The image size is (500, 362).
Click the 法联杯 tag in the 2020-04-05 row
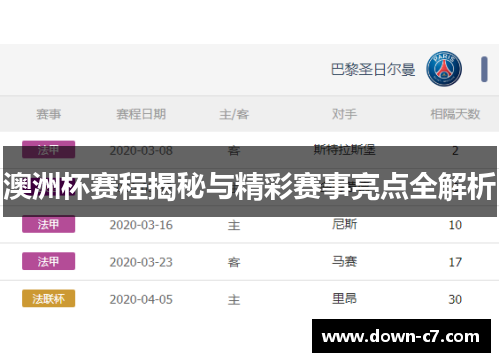coord(48,298)
